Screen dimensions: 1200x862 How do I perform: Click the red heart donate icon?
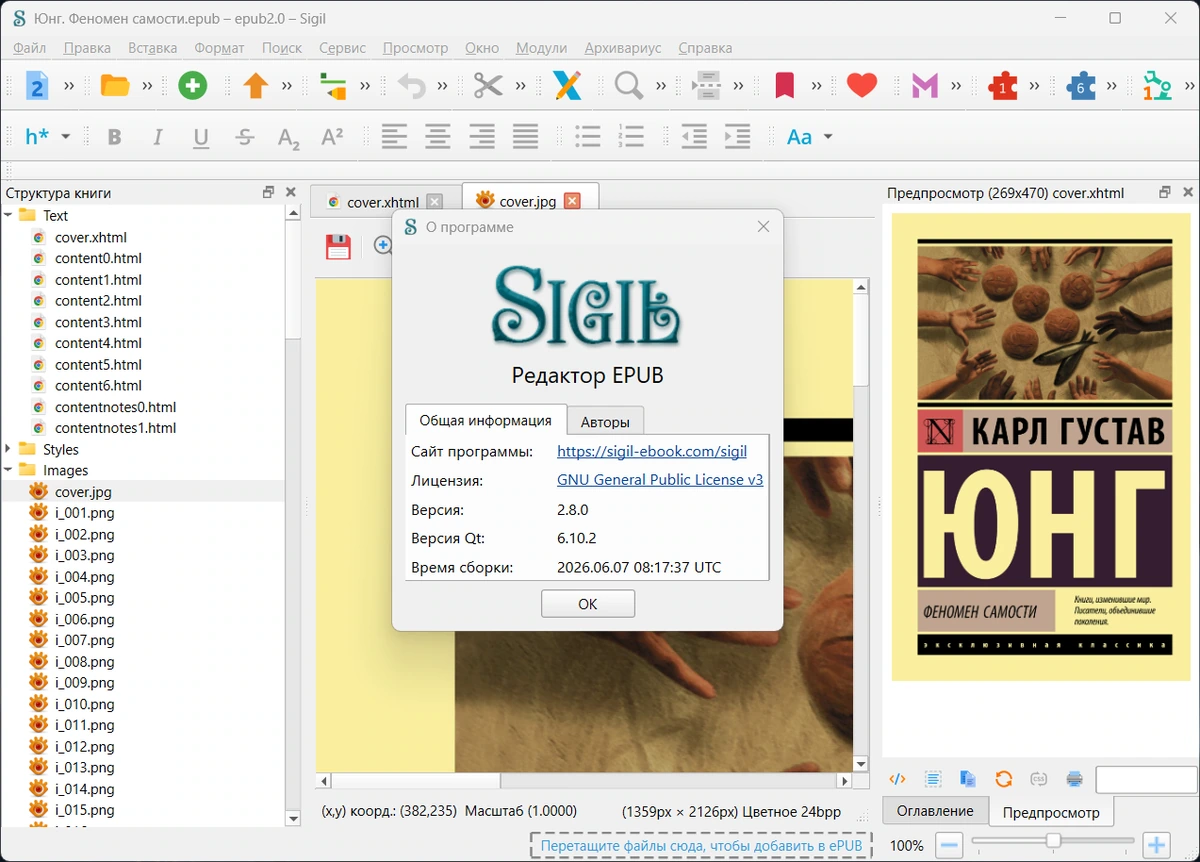861,86
